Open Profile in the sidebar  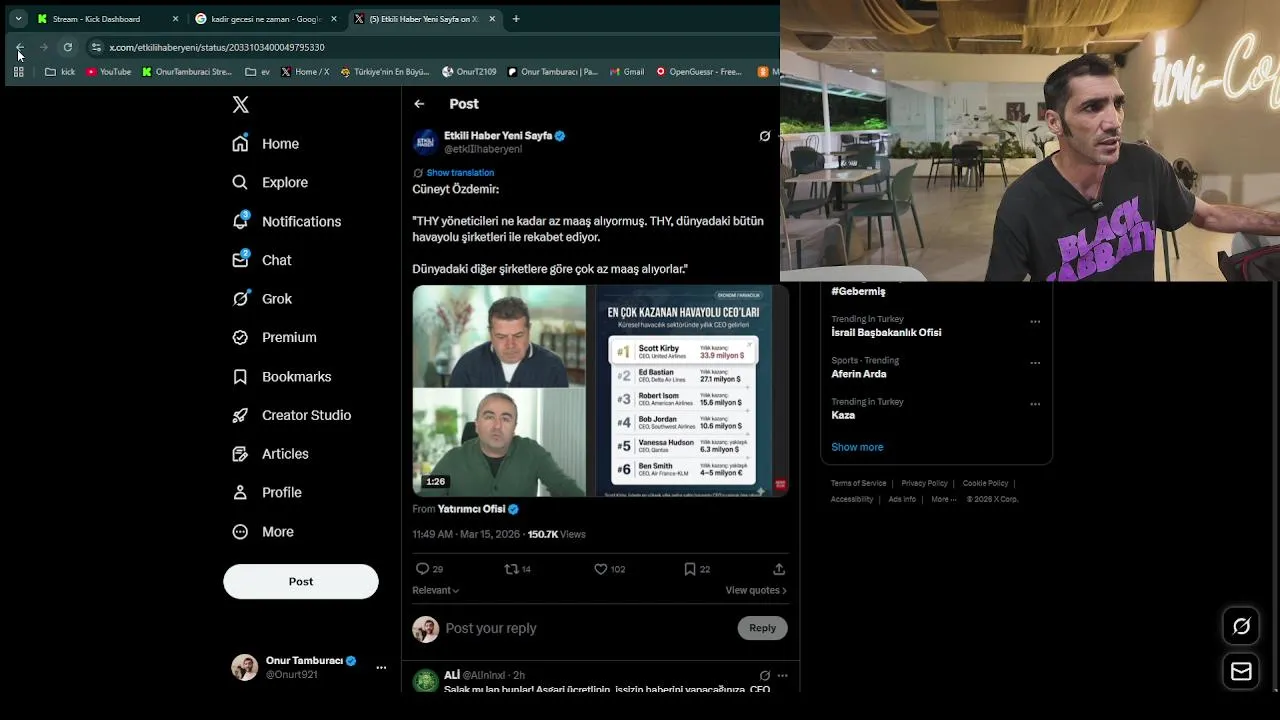click(267, 493)
